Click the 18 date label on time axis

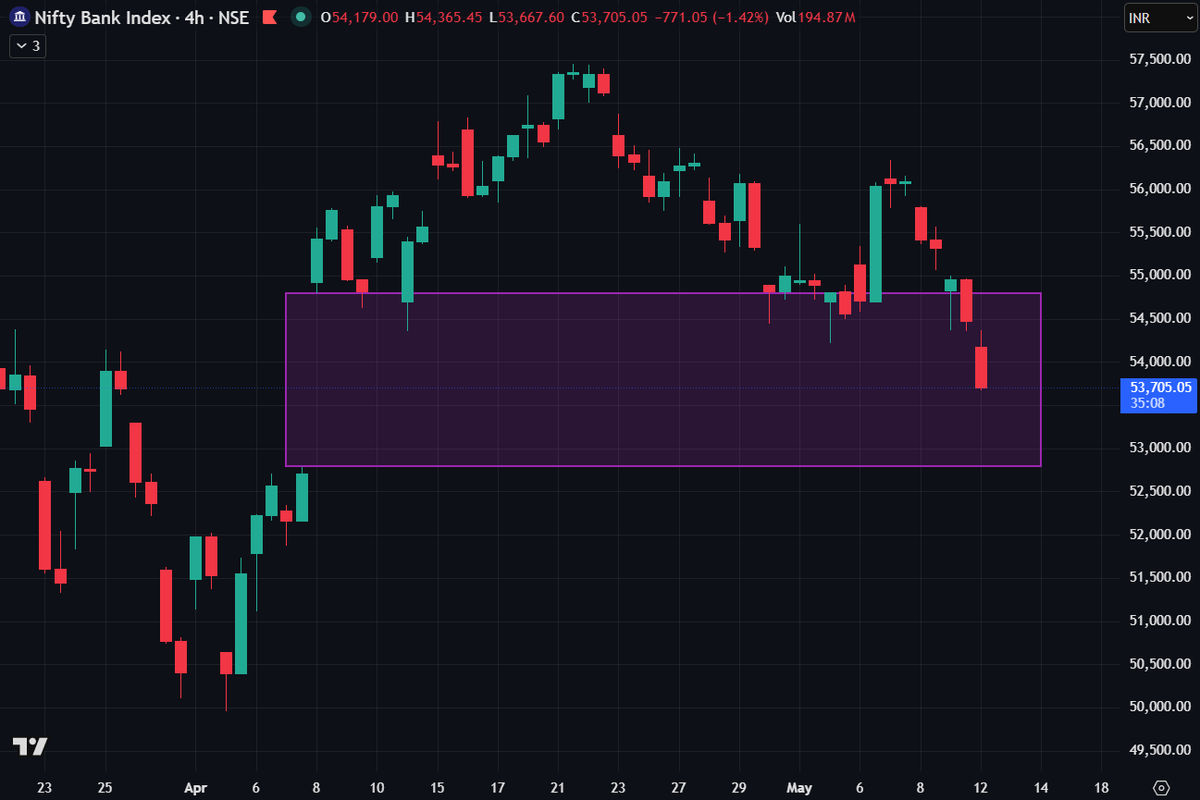coord(1102,787)
